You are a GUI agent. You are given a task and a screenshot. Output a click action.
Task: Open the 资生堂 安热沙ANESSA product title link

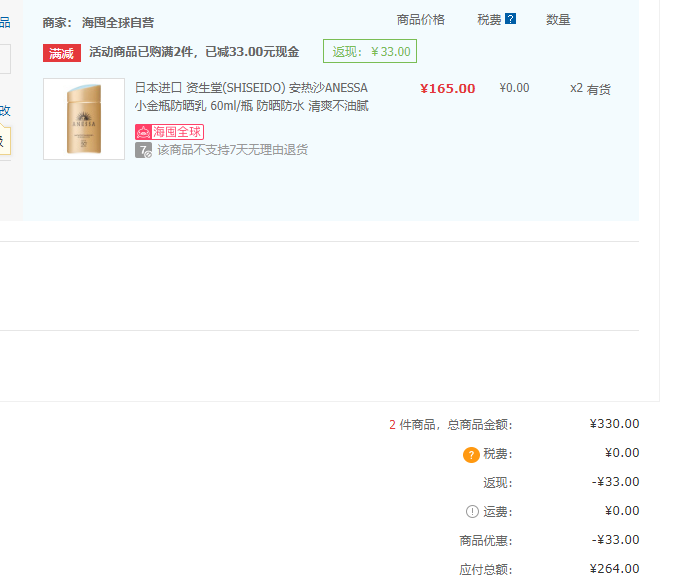252,97
